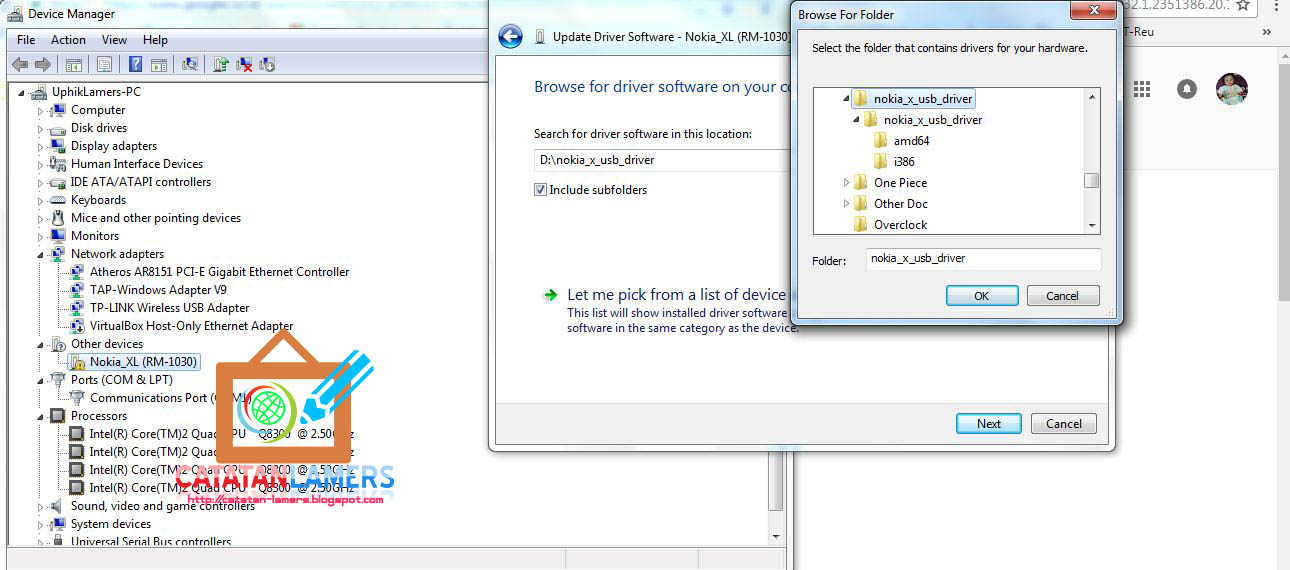Click the Disable device toolbar icon
Viewport: 1290px width, 570px height.
pos(267,64)
